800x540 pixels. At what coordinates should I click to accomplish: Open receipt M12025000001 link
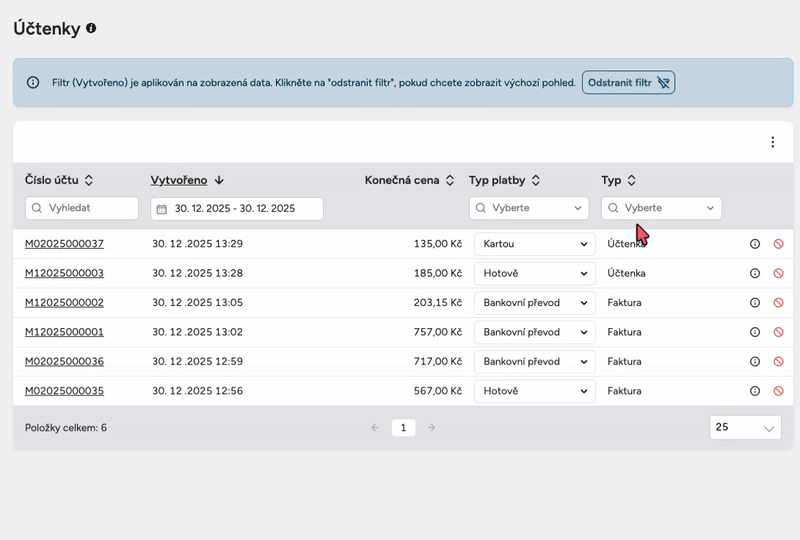point(64,332)
